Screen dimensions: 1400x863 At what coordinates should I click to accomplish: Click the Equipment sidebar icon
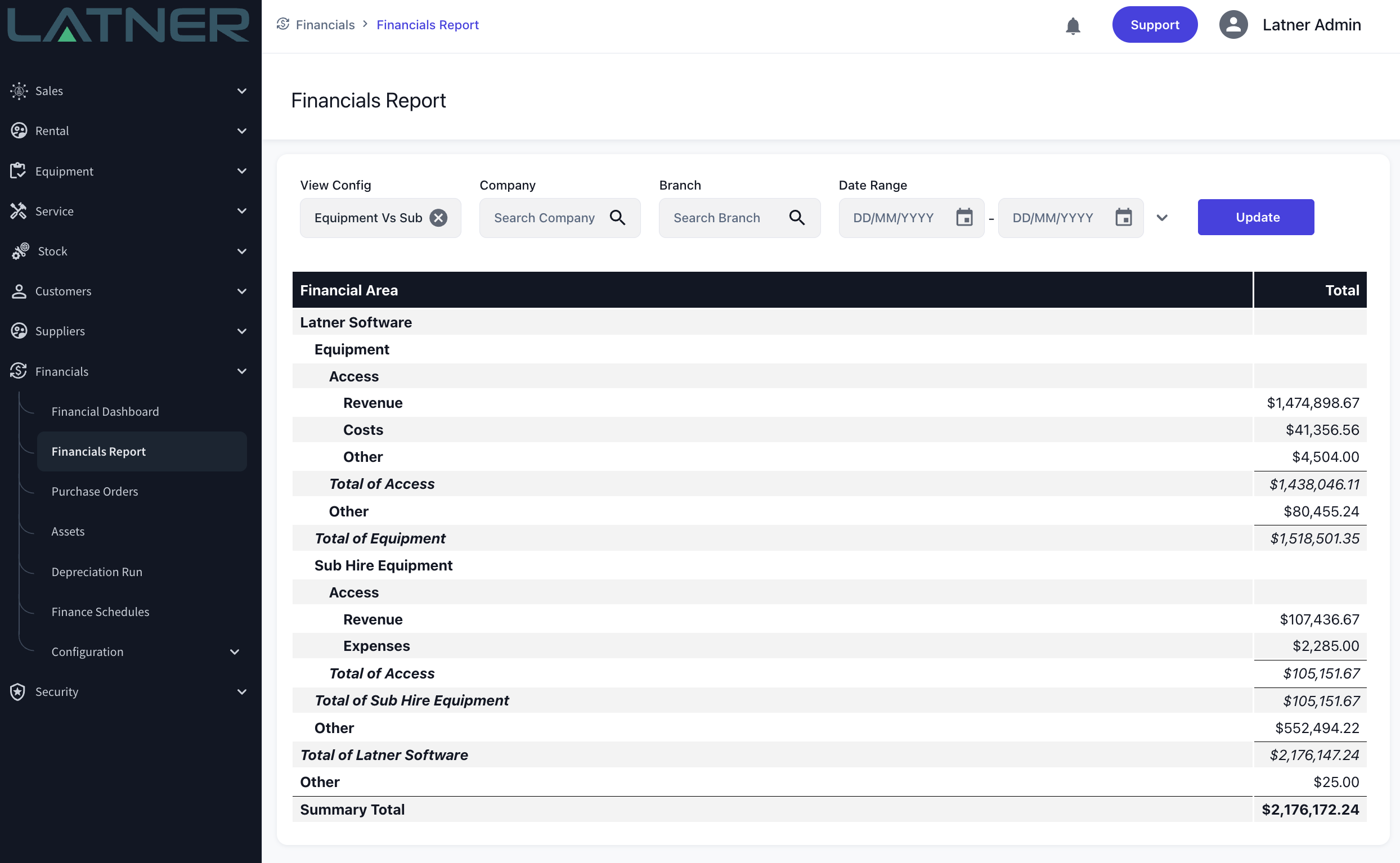click(18, 170)
